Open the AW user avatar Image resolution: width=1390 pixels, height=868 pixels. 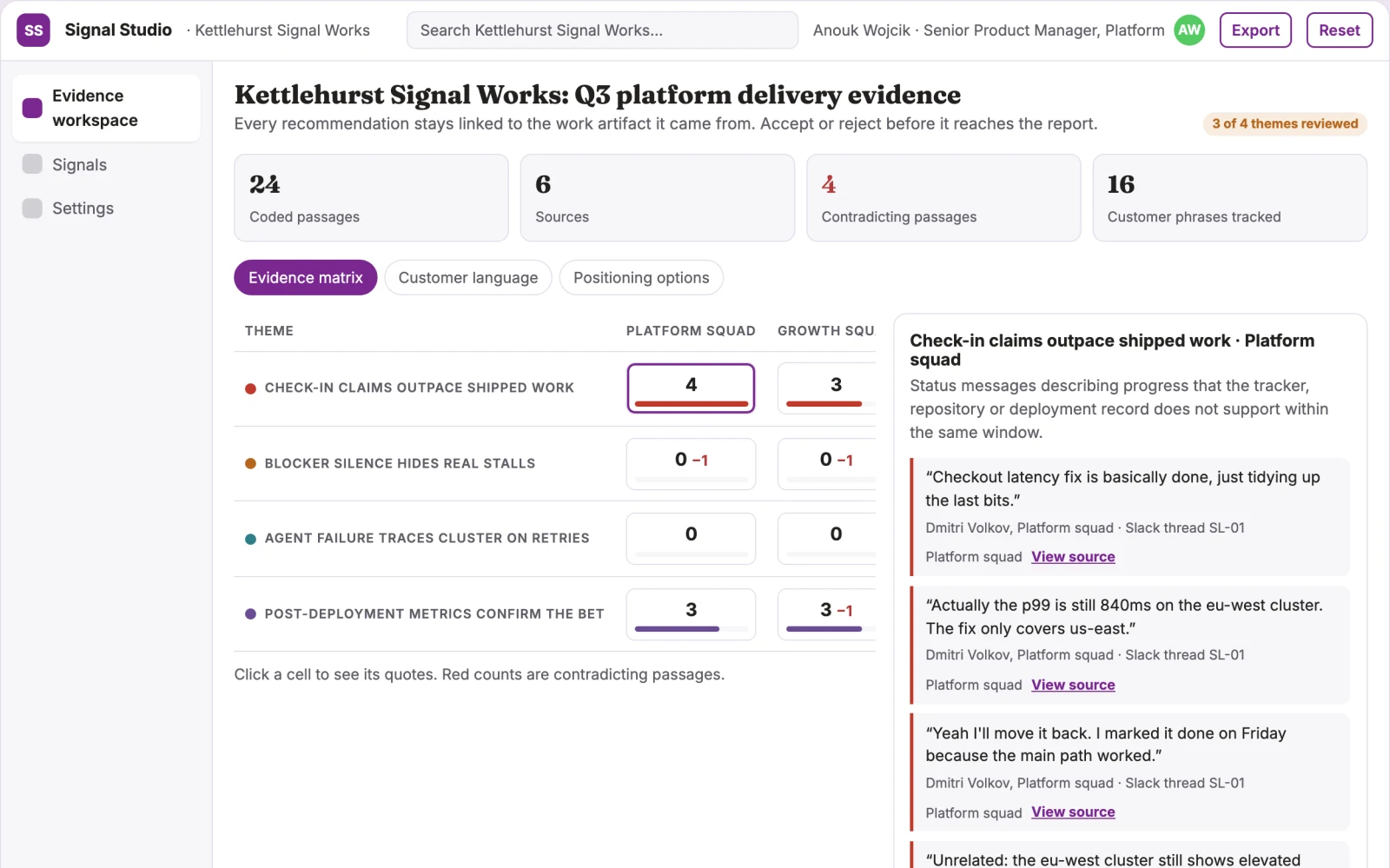[1189, 30]
